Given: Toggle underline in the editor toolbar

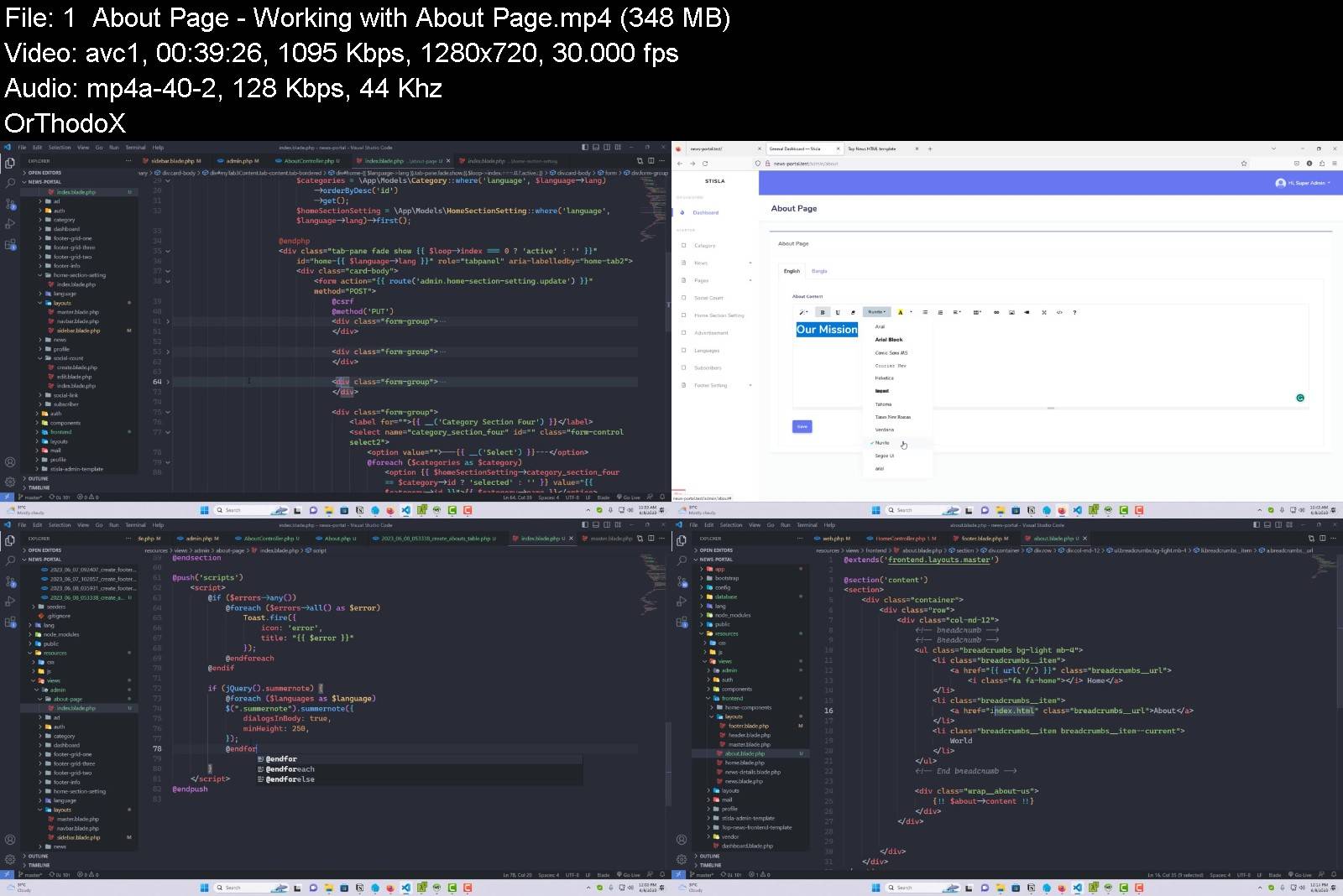Looking at the screenshot, I should [838, 312].
